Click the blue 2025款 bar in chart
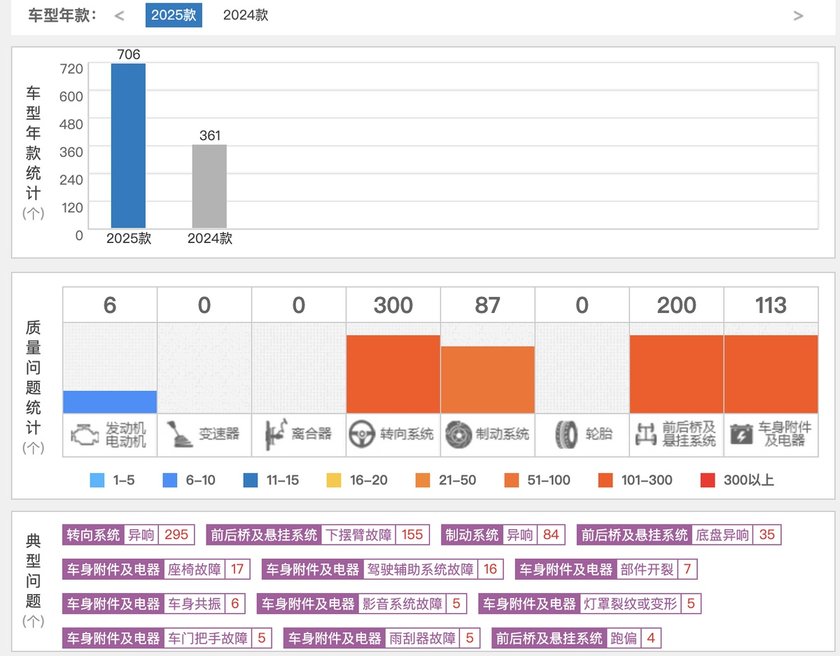Image resolution: width=840 pixels, height=656 pixels. tap(128, 145)
